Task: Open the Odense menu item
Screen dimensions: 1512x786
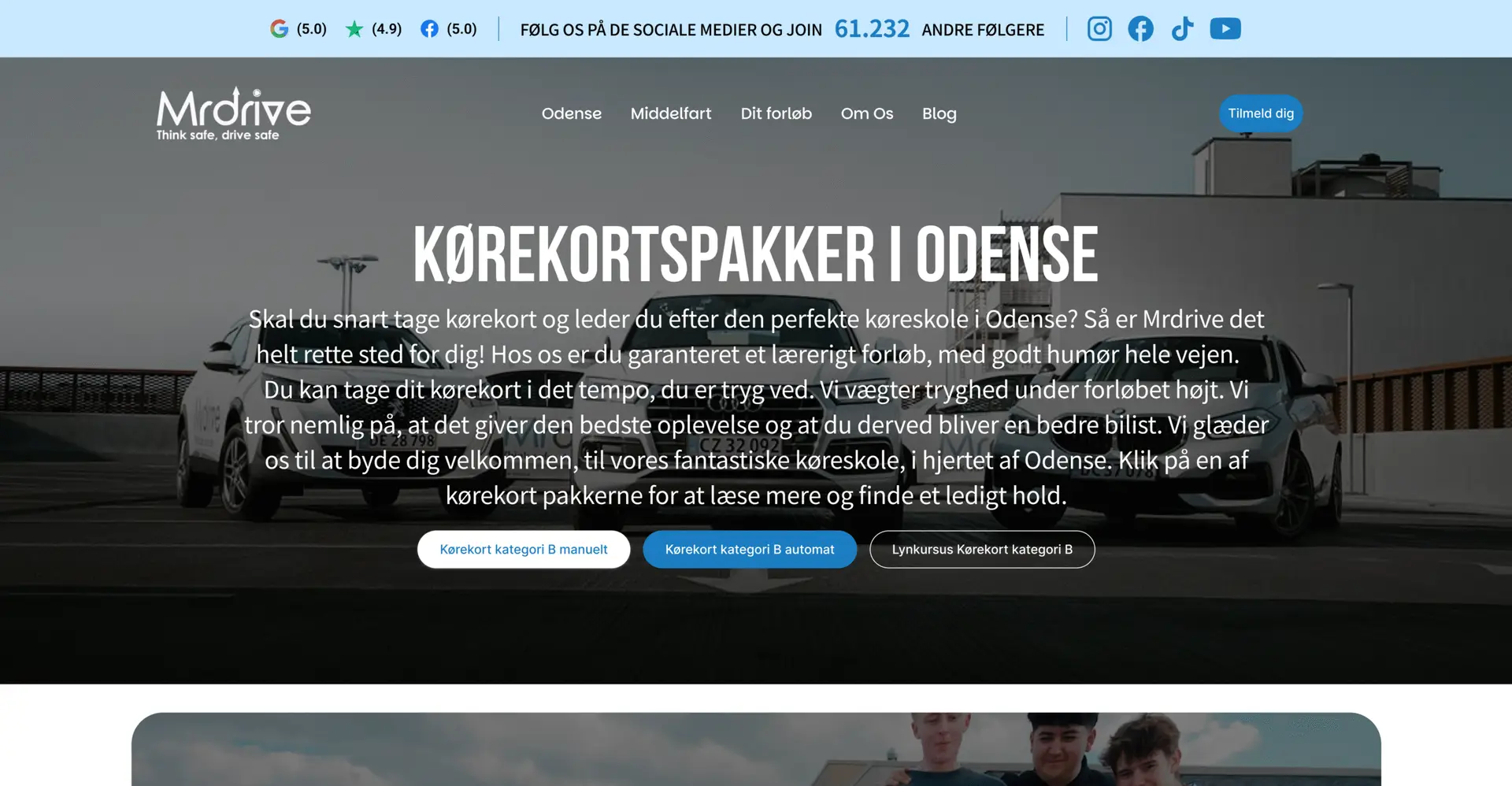Action: [571, 113]
